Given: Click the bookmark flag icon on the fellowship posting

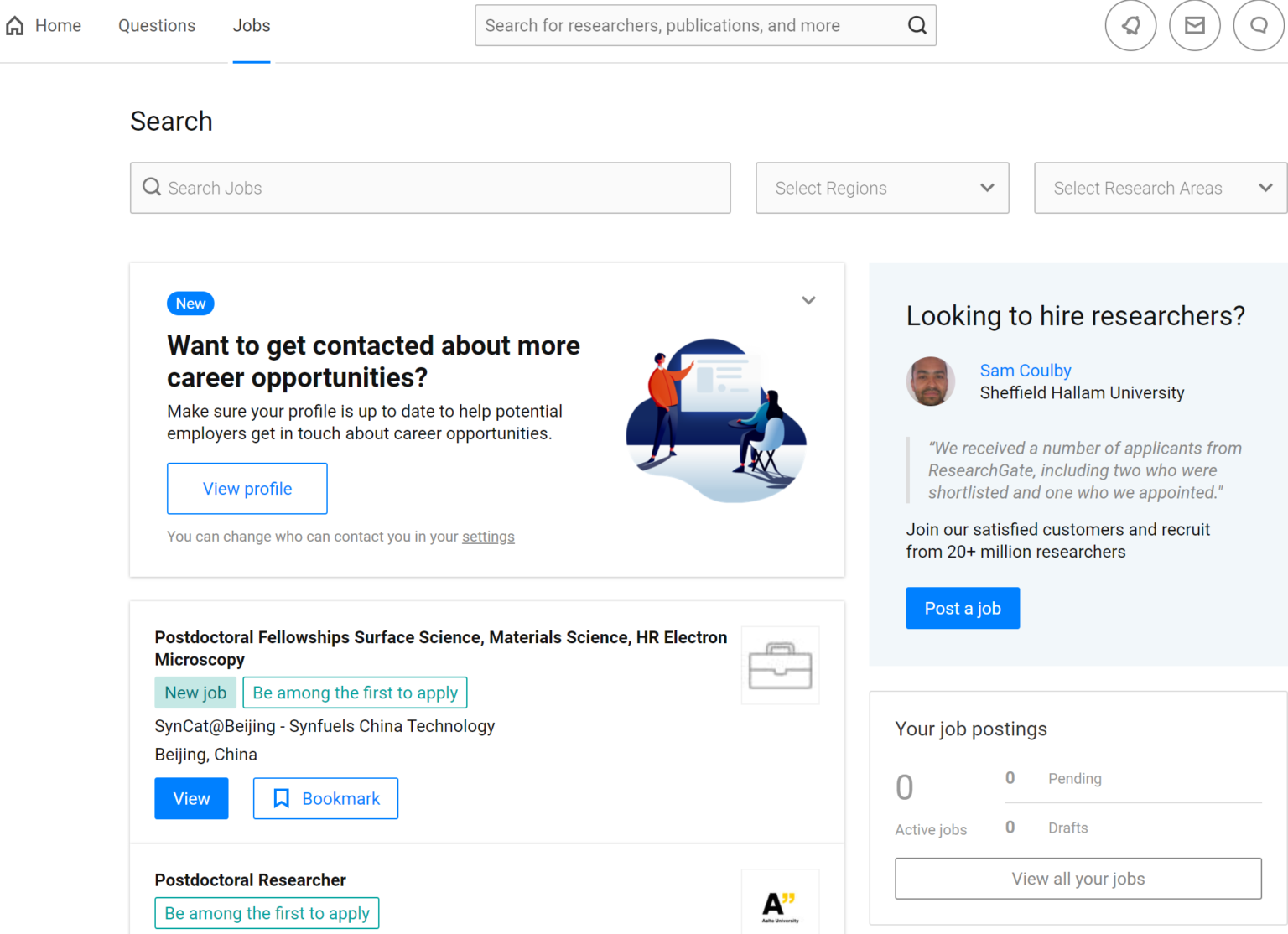Looking at the screenshot, I should [282, 798].
